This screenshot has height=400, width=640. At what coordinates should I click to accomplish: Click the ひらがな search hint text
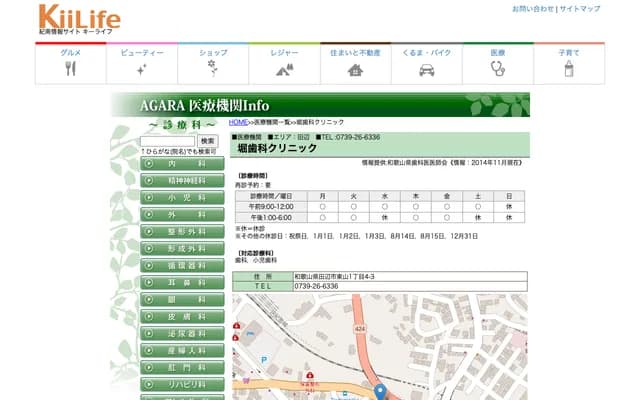[x=179, y=151]
